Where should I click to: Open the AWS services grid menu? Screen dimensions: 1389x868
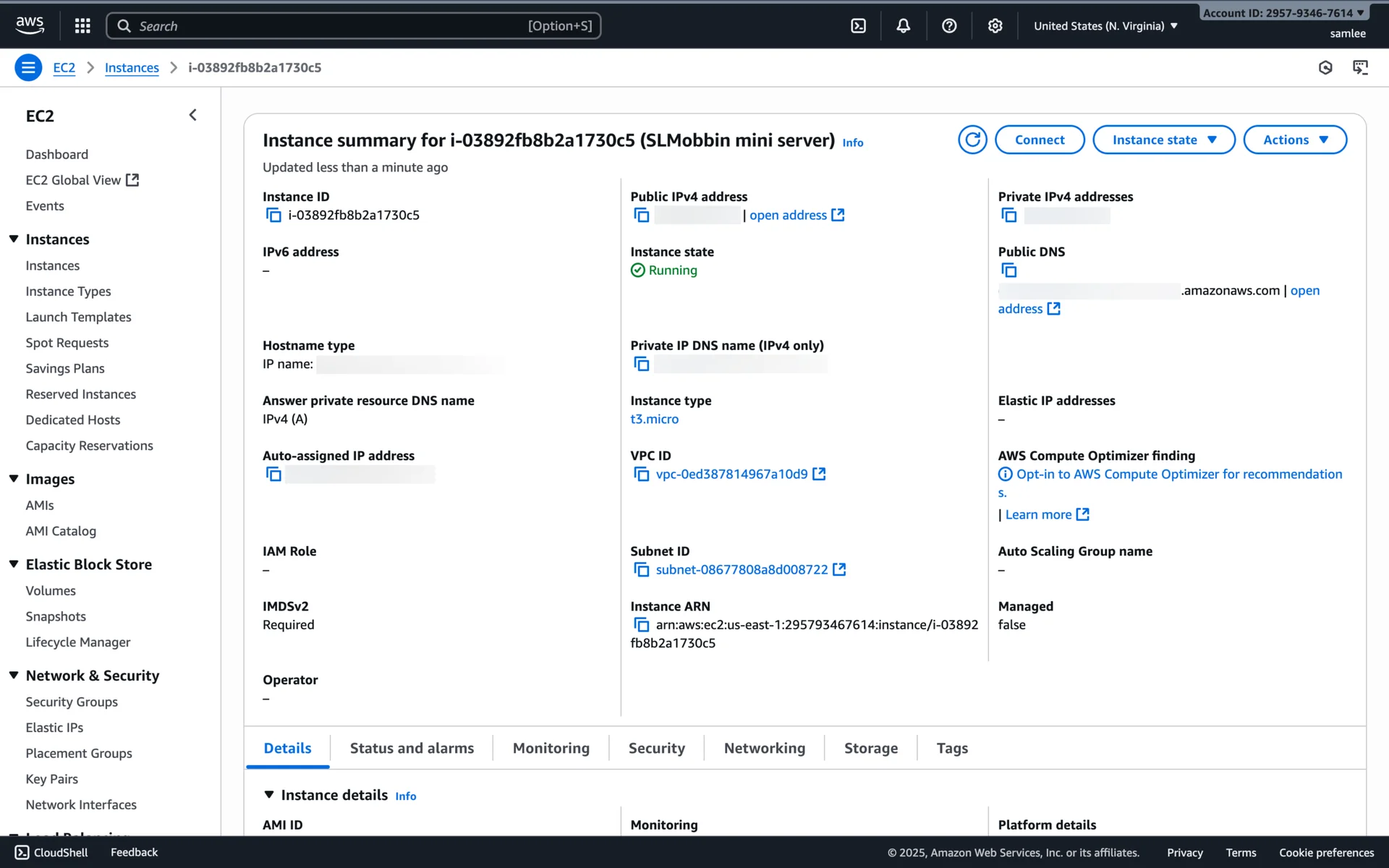pos(82,26)
